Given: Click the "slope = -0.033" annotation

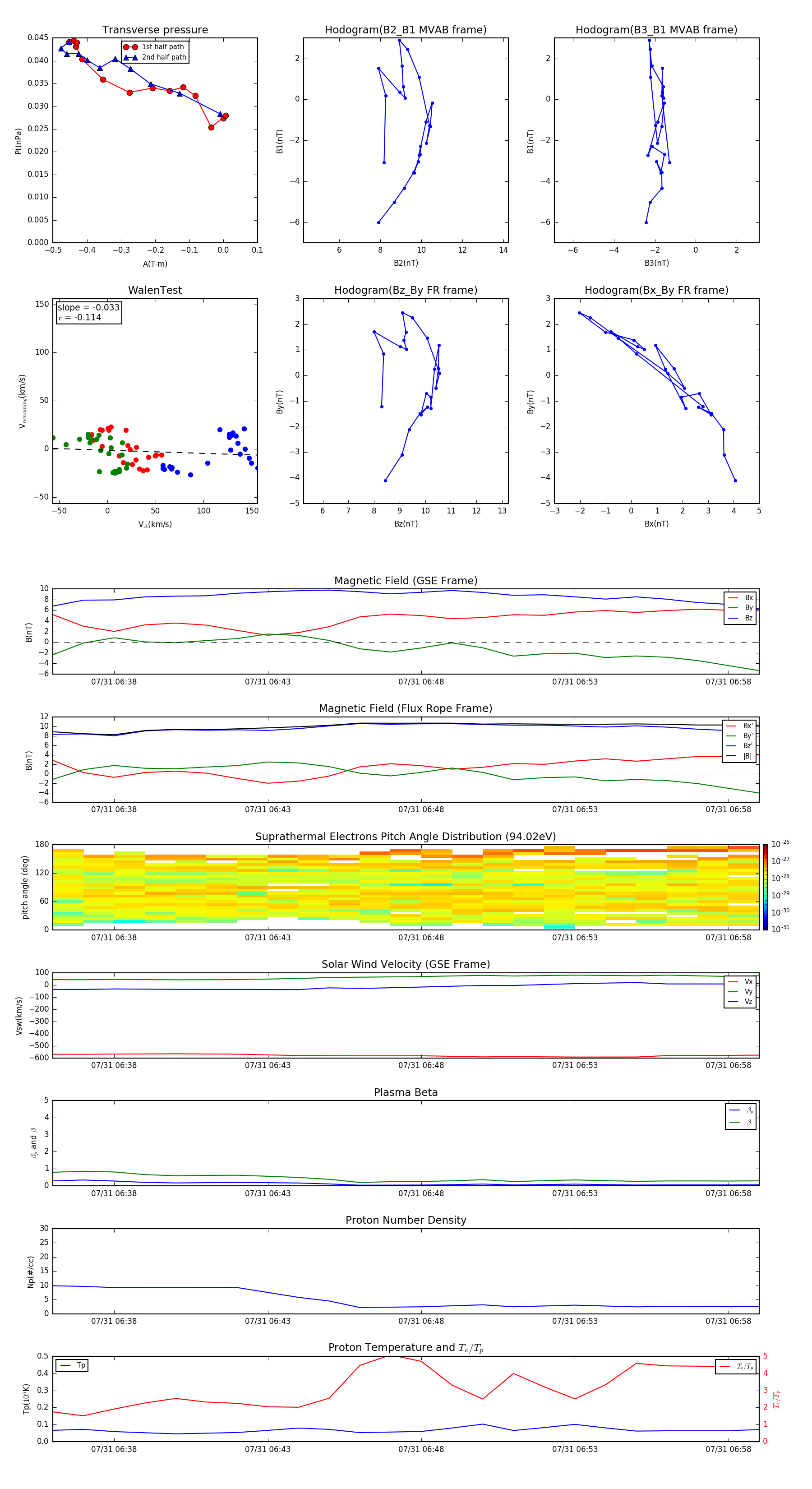Looking at the screenshot, I should pos(88,308).
